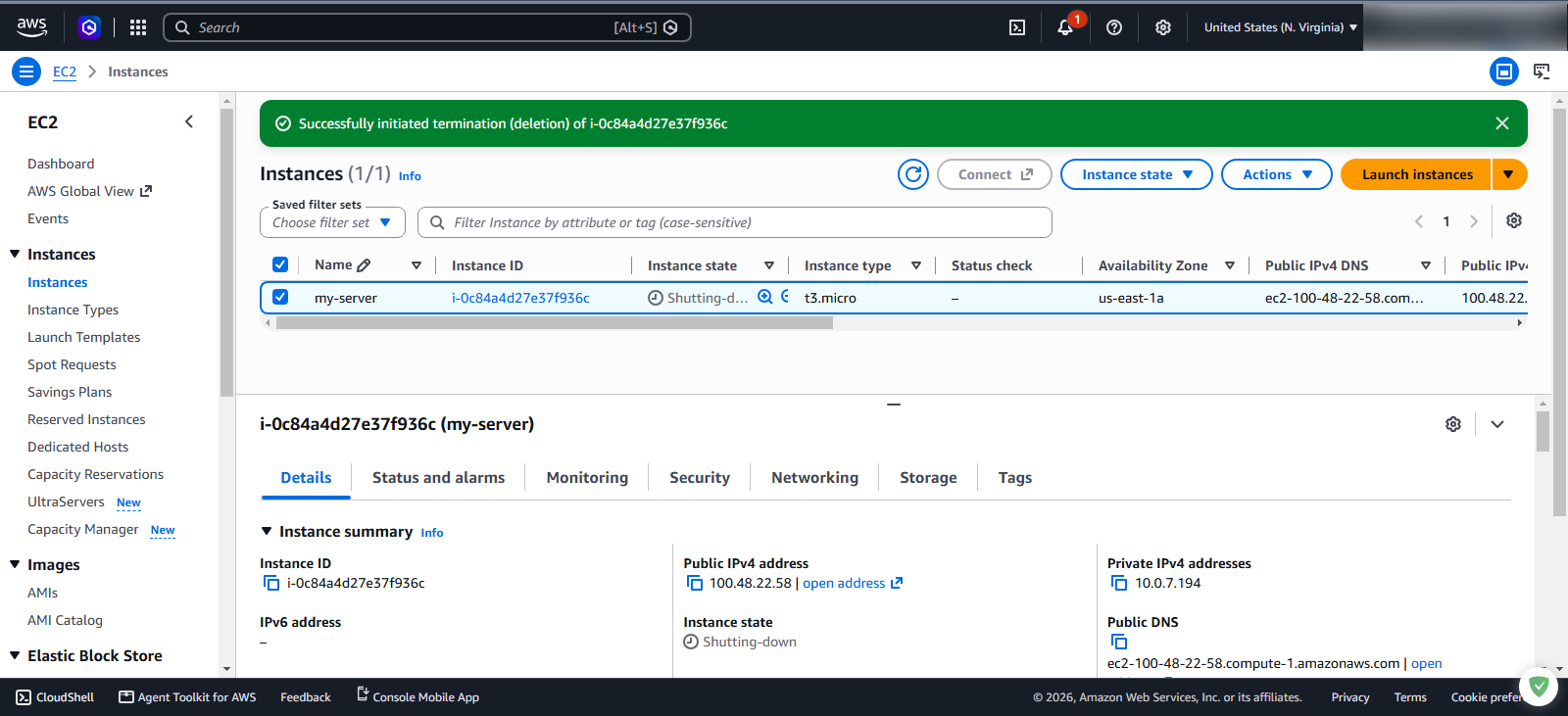Open the Instance state dropdown
This screenshot has height=716, width=1568.
pos(1137,174)
